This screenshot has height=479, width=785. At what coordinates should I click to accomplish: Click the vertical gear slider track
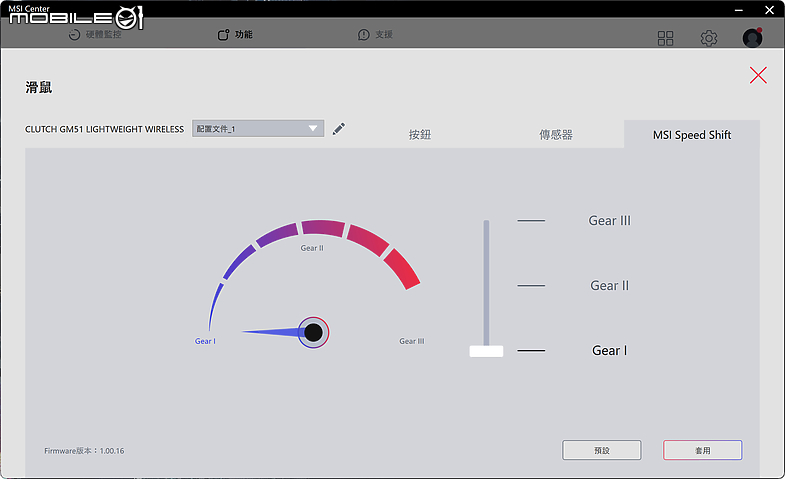point(486,283)
